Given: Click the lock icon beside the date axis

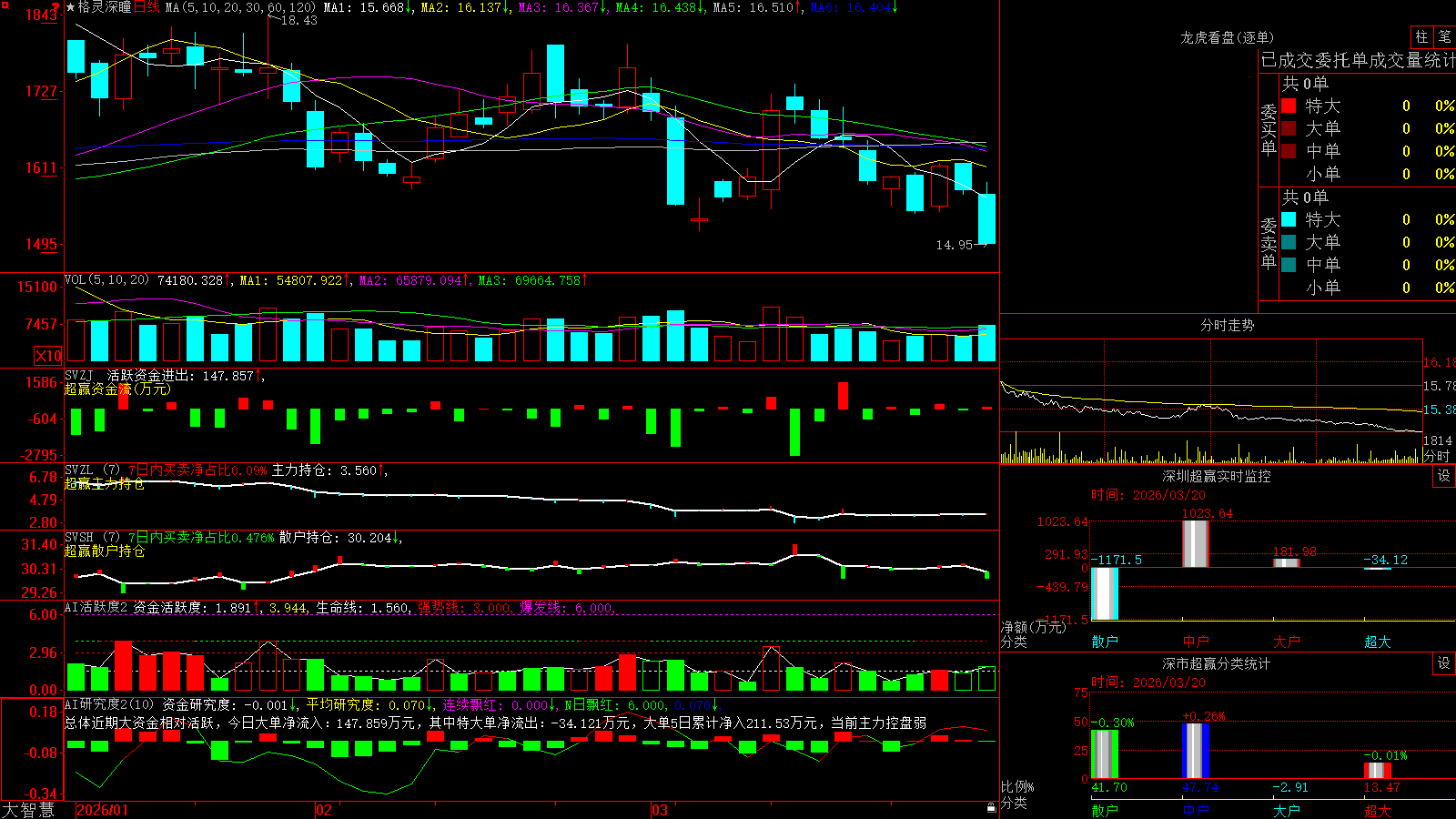Looking at the screenshot, I should pyautogui.click(x=992, y=808).
